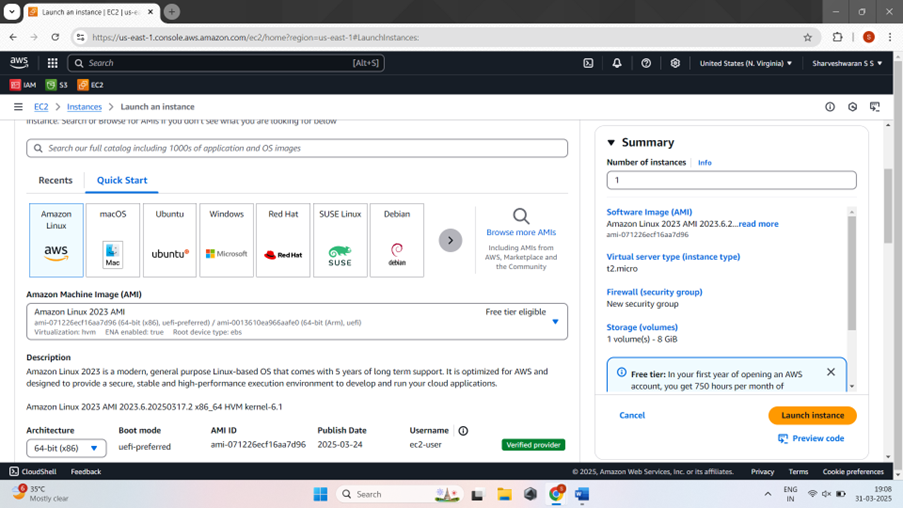Select the Launch an instance browser tab
Viewport: 903px width, 508px height.
tap(91, 12)
